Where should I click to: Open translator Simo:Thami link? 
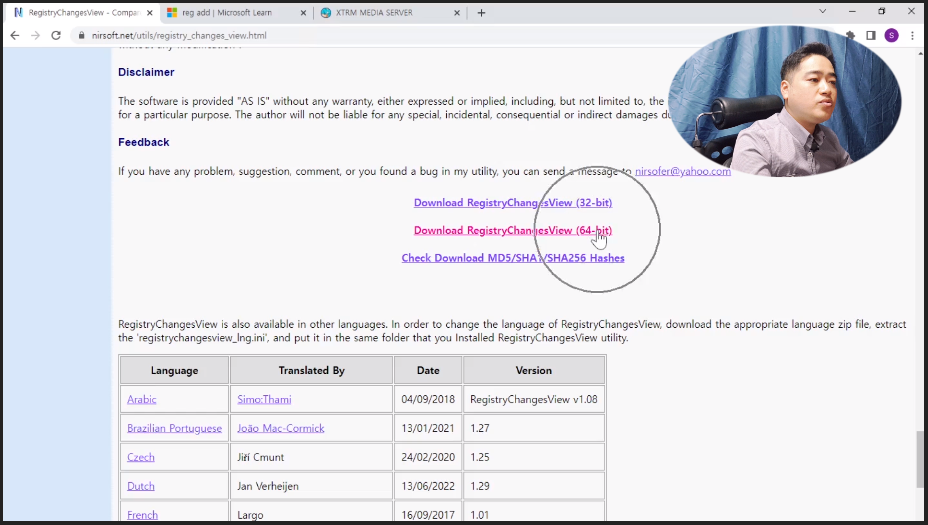pyautogui.click(x=264, y=400)
